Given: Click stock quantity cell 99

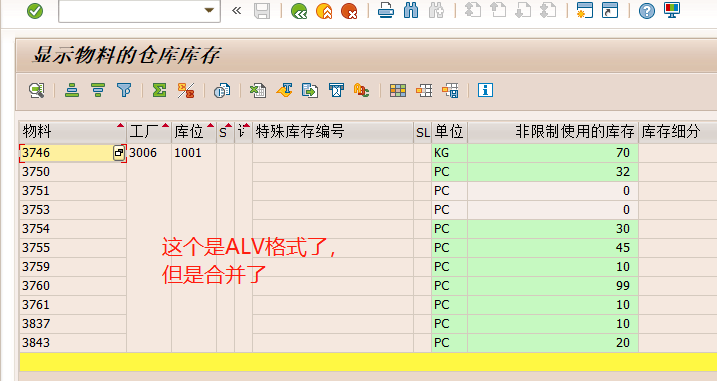Looking at the screenshot, I should pos(553,286).
